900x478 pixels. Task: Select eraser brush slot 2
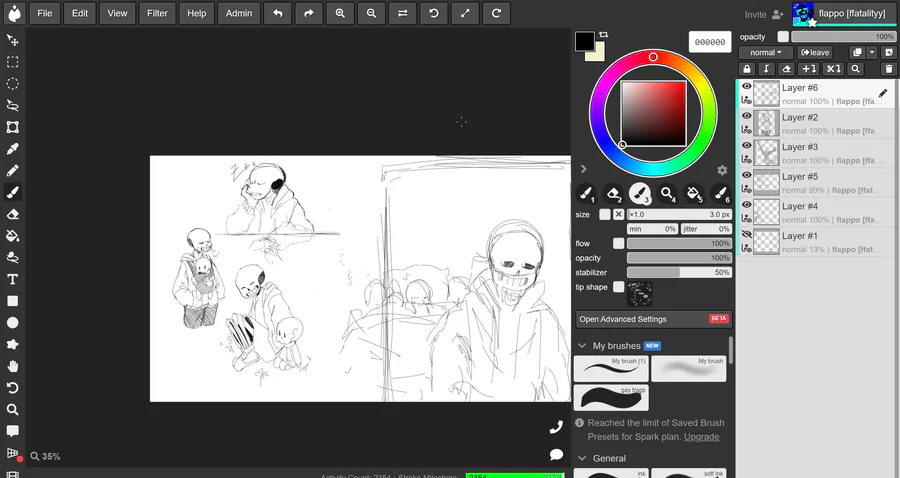pos(613,194)
